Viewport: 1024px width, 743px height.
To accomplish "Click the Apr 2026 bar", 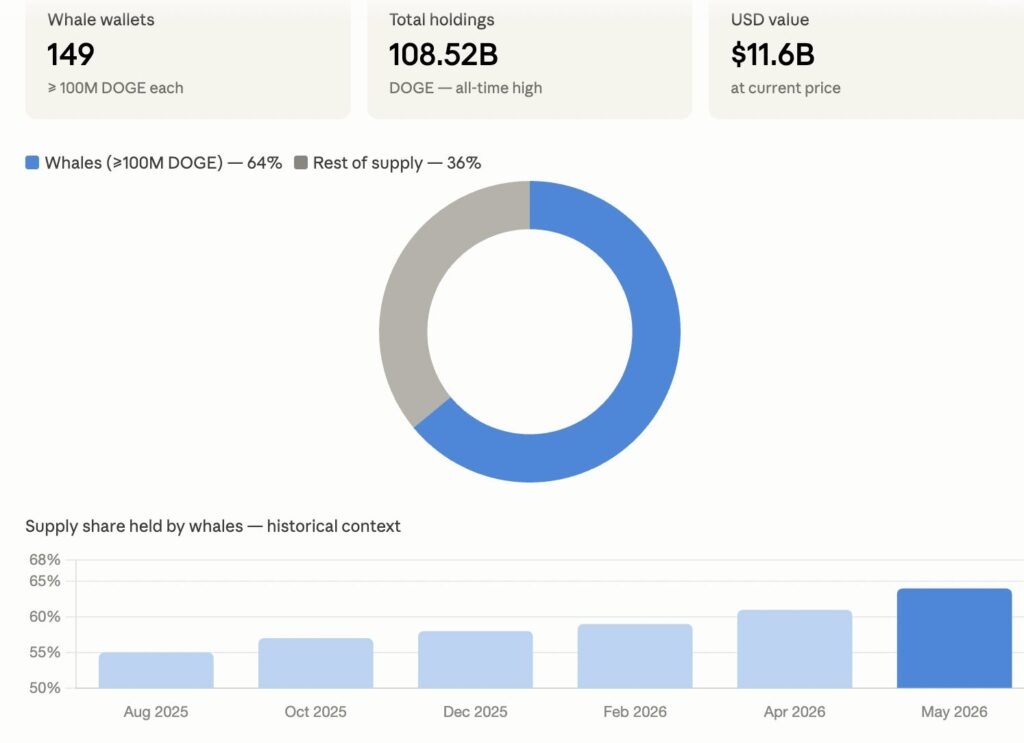I will (795, 649).
